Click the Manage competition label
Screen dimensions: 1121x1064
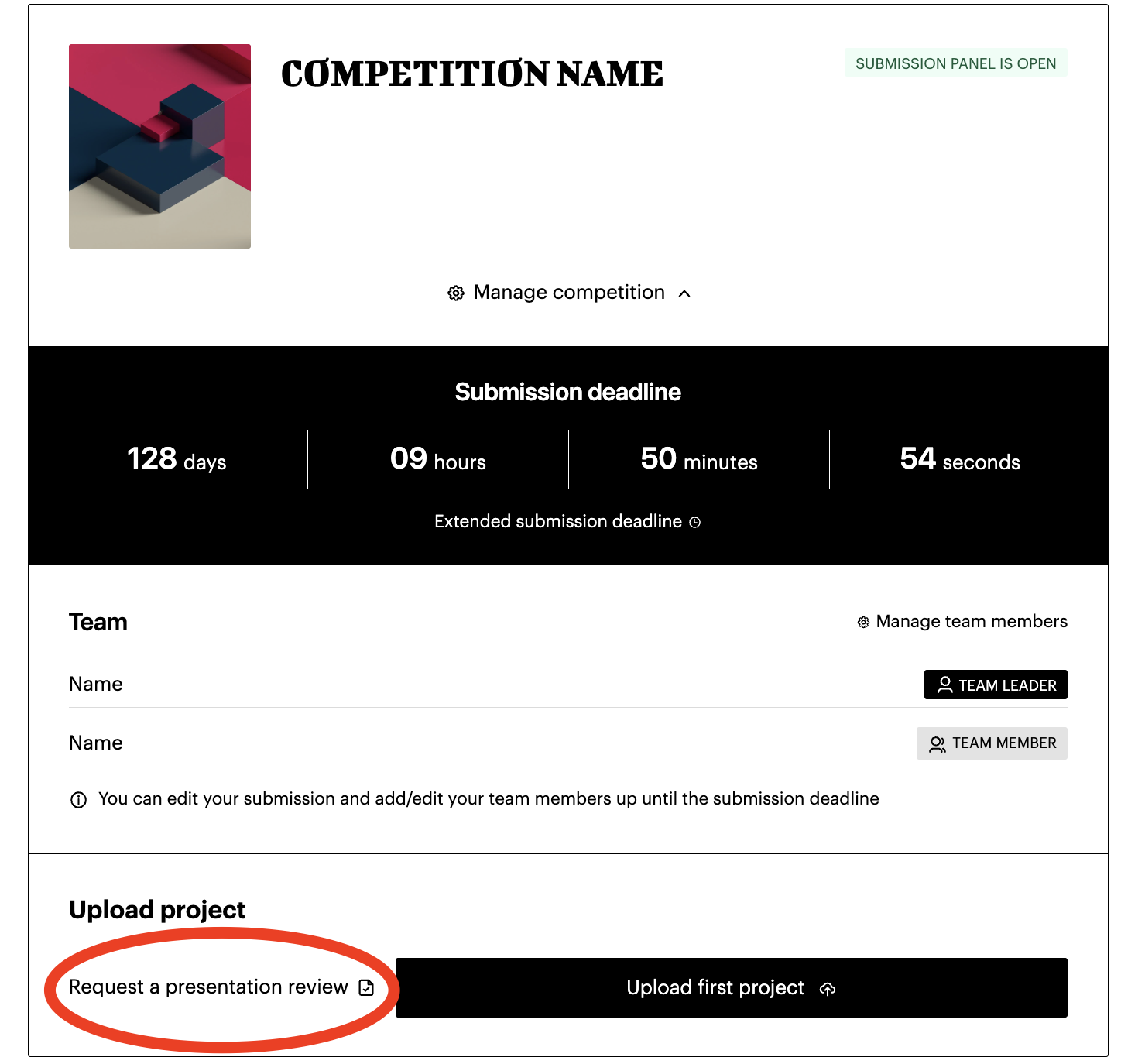569,293
